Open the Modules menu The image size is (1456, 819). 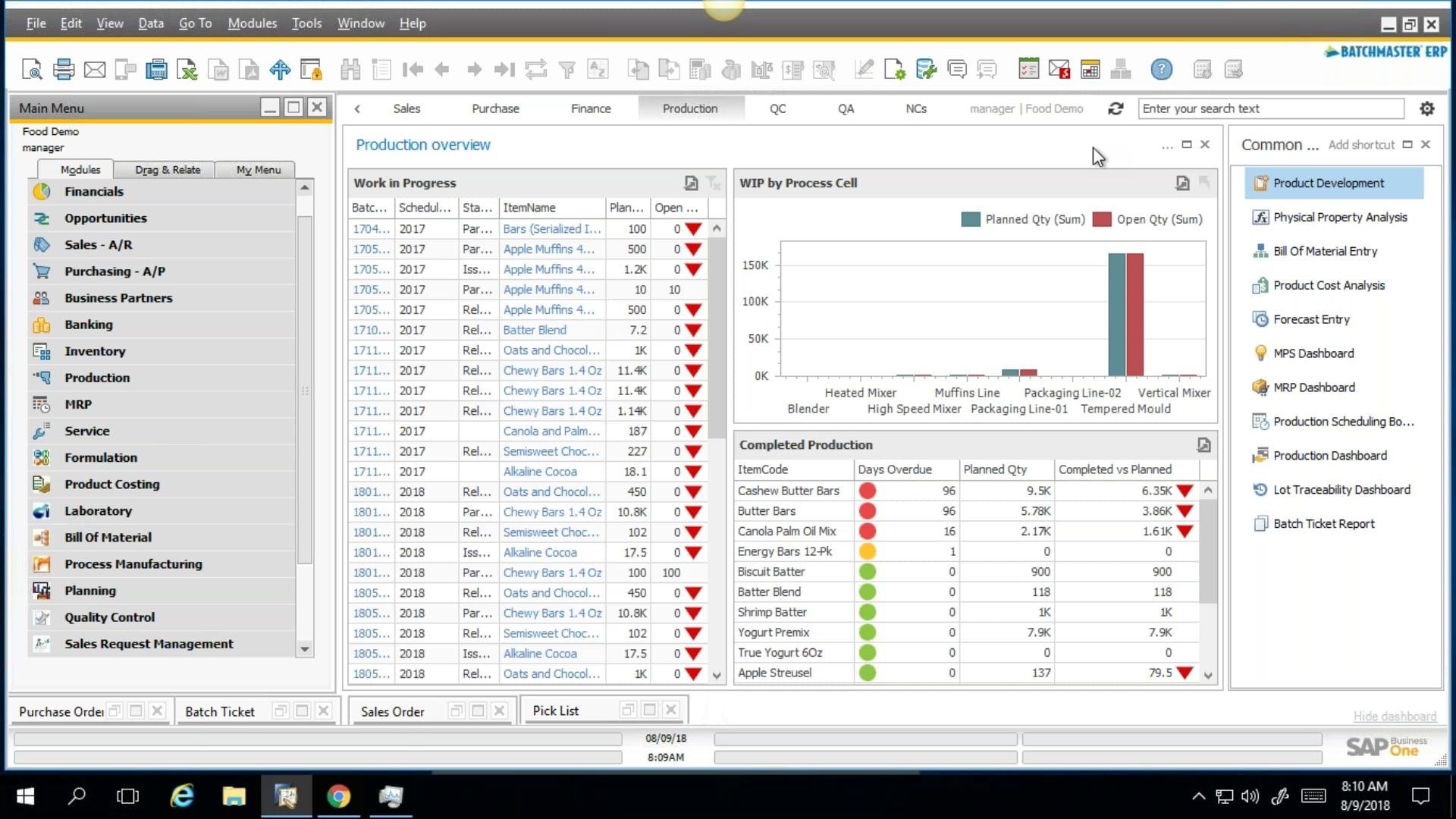pyautogui.click(x=252, y=23)
